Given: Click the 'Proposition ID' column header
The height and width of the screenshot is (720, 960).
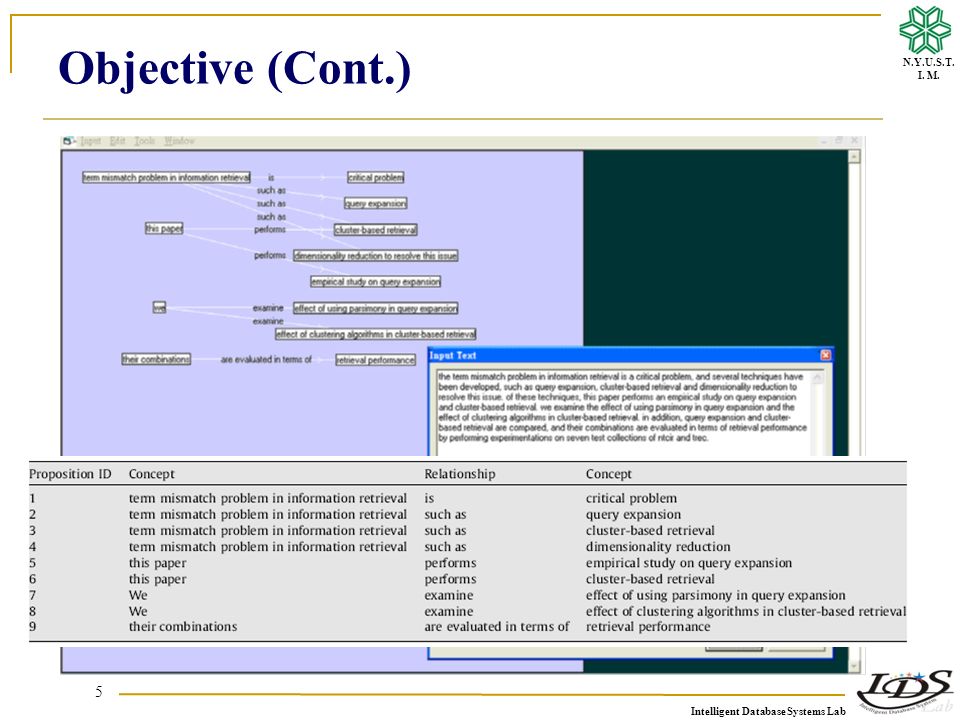Looking at the screenshot, I should (x=70, y=474).
